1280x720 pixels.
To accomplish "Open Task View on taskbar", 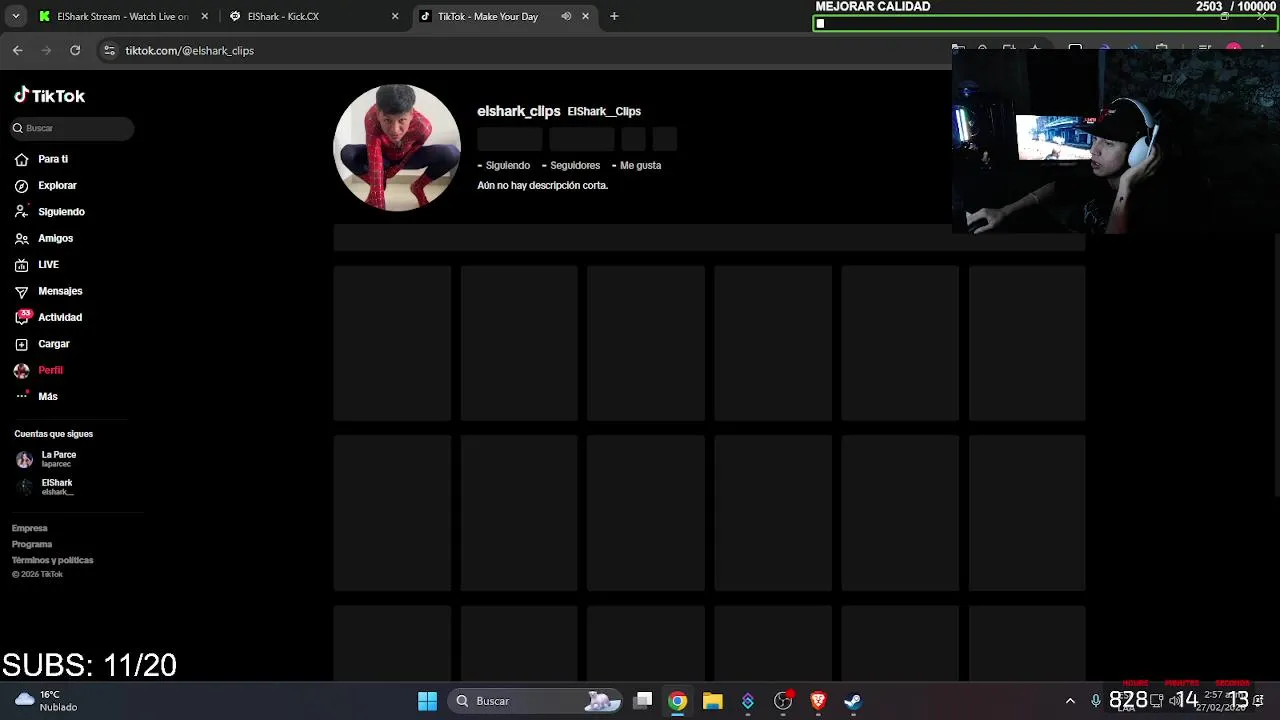I will tap(643, 701).
